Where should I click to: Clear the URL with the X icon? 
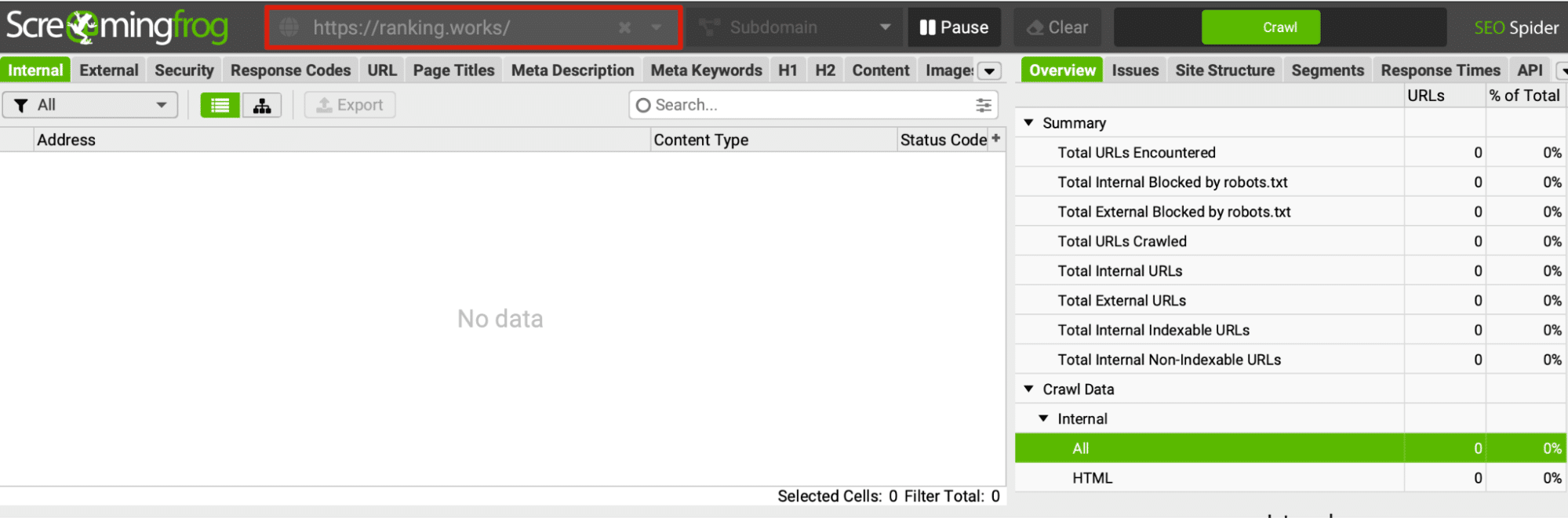pyautogui.click(x=624, y=27)
